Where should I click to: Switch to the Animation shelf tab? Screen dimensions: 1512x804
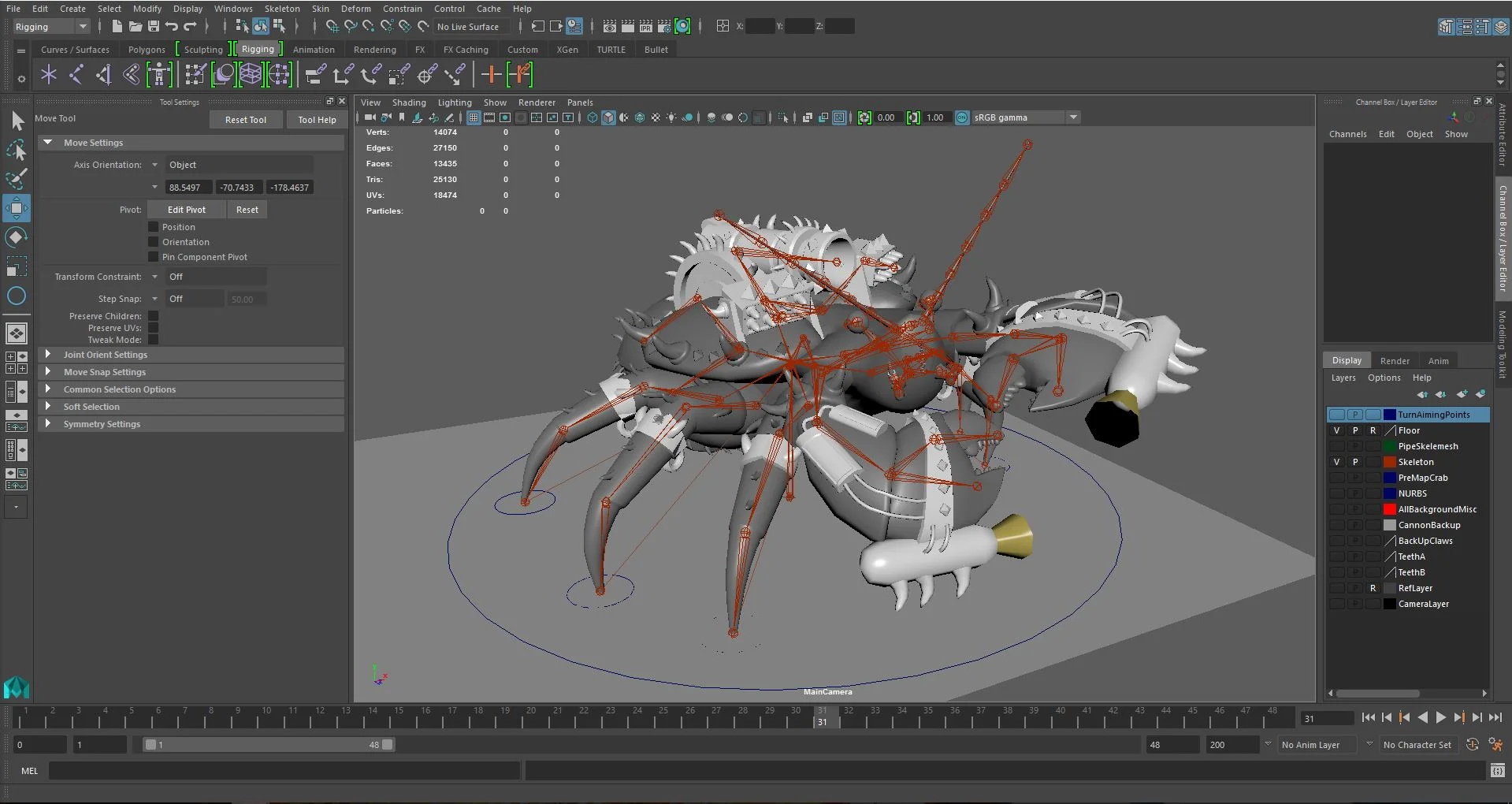(314, 49)
